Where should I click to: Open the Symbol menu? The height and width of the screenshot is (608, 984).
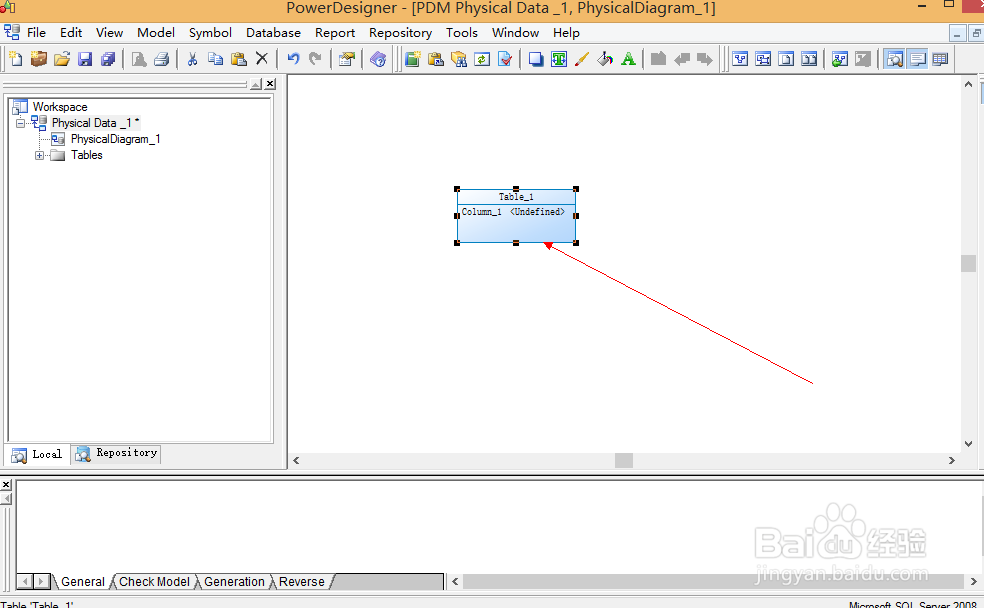[210, 33]
